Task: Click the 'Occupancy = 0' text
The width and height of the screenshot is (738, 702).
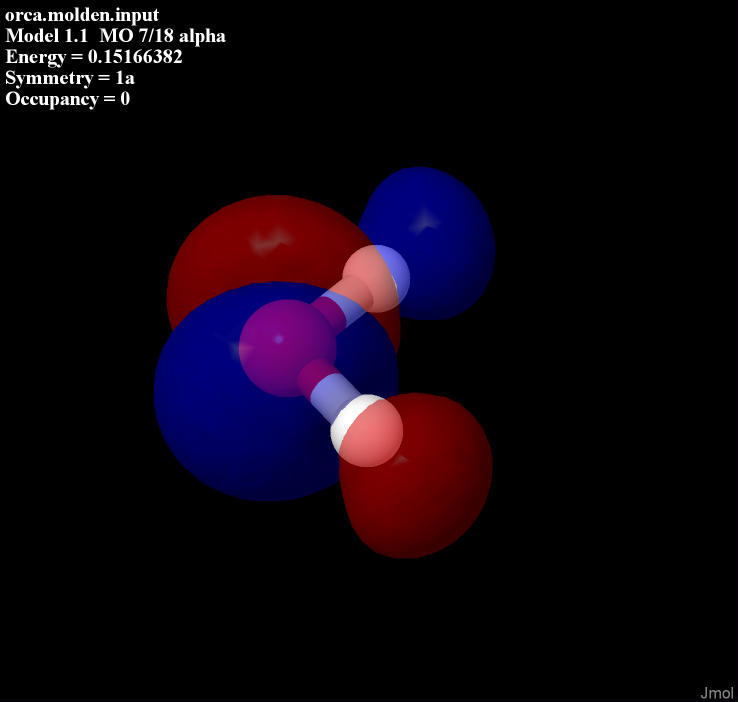Action: tap(67, 99)
